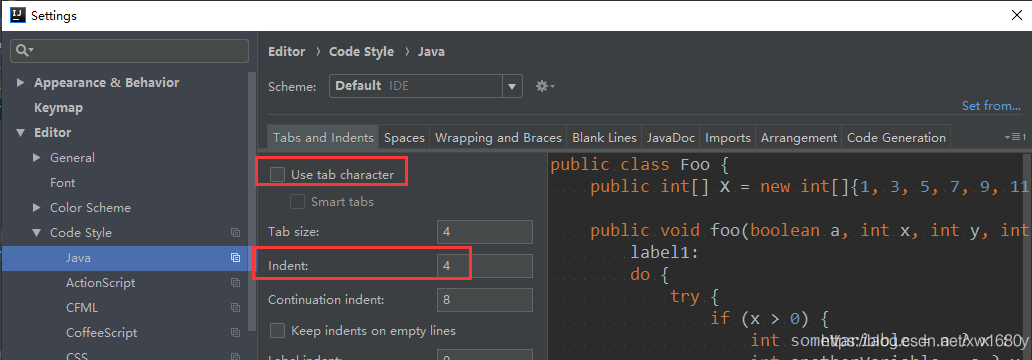Viewport: 1032px width, 360px height.
Task: Open the Scheme dropdown arrow
Action: click(x=512, y=86)
